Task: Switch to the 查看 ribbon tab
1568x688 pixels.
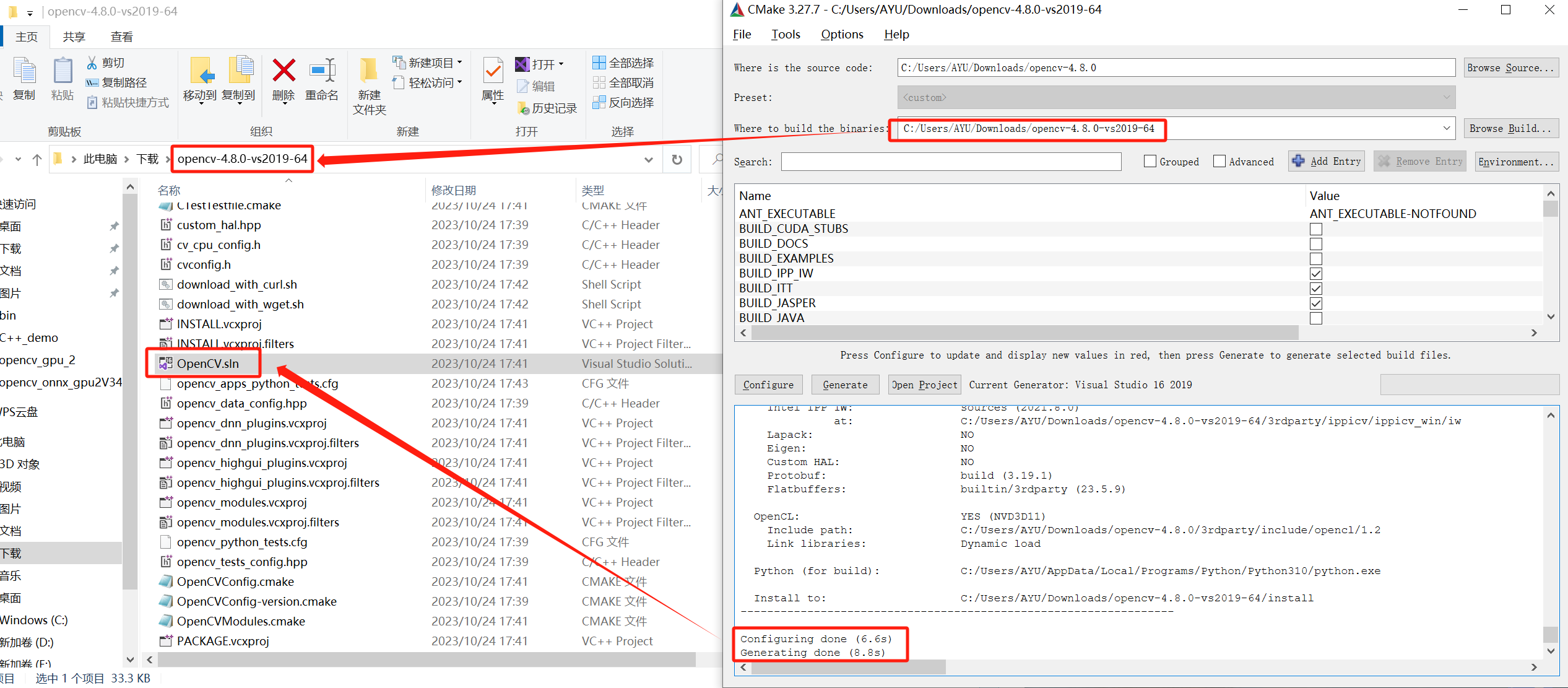Action: [121, 37]
